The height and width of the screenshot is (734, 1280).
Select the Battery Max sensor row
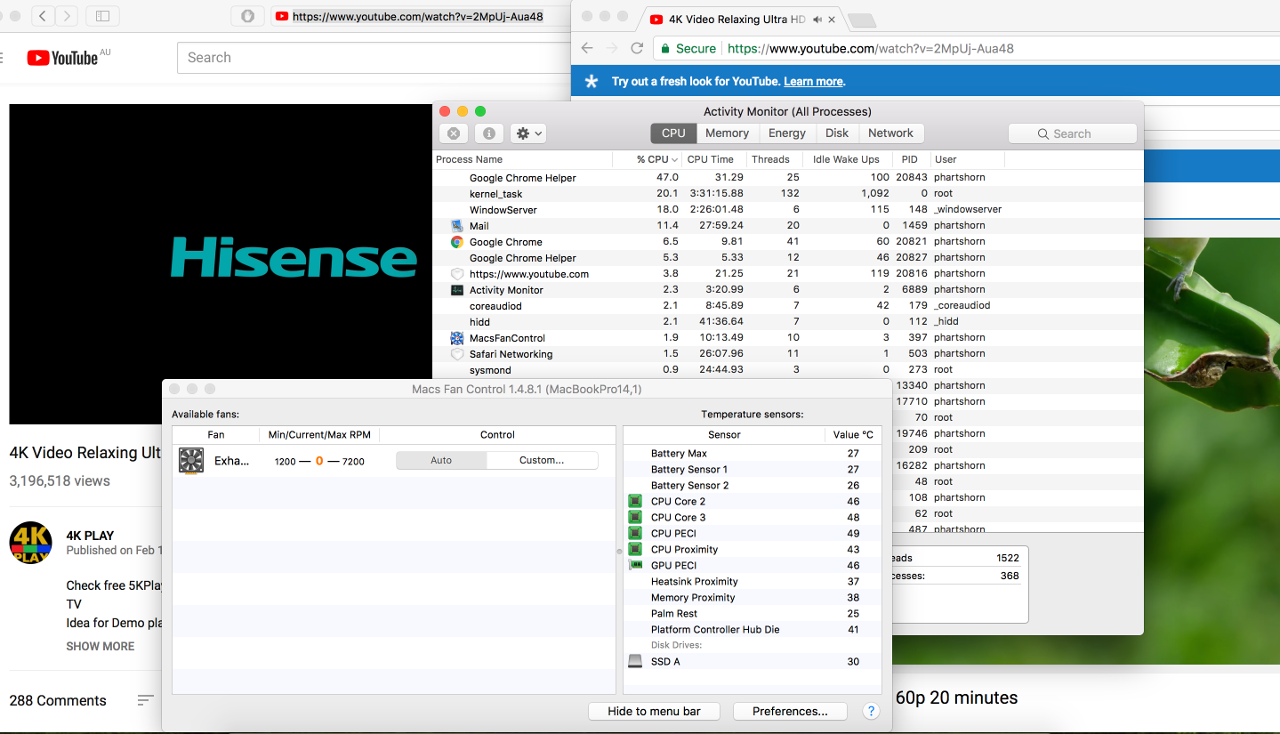click(752, 453)
